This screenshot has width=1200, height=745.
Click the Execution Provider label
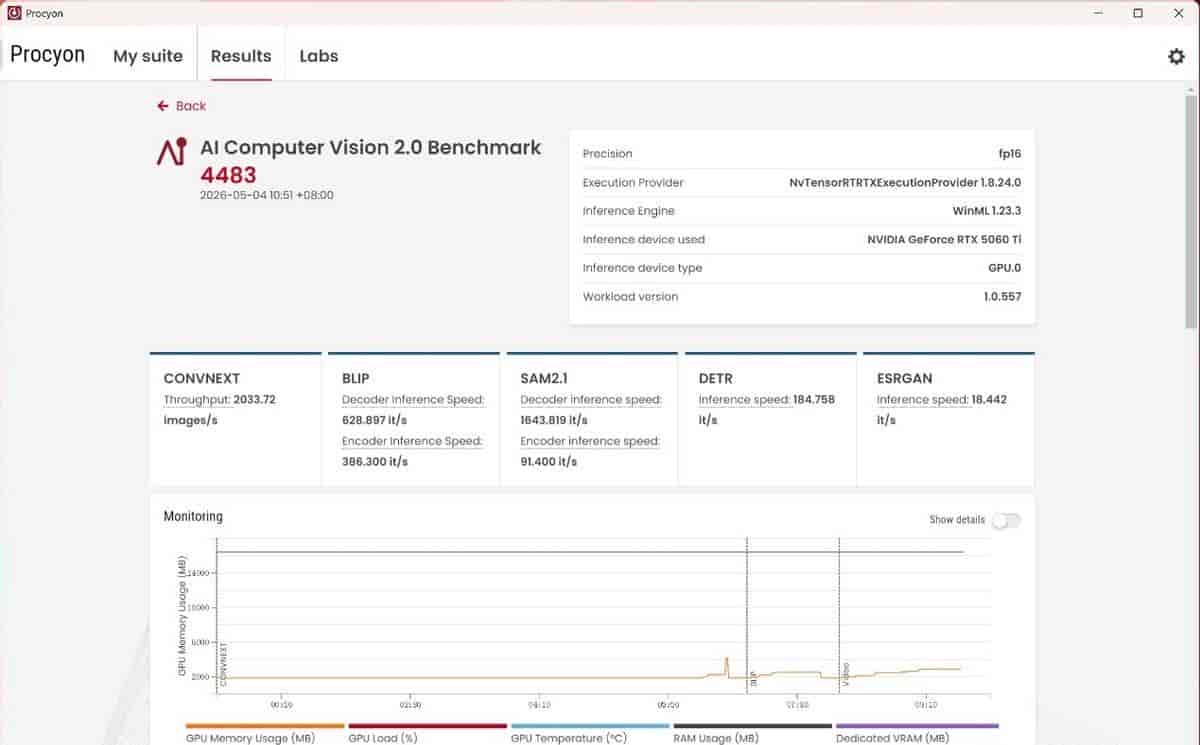tap(633, 183)
